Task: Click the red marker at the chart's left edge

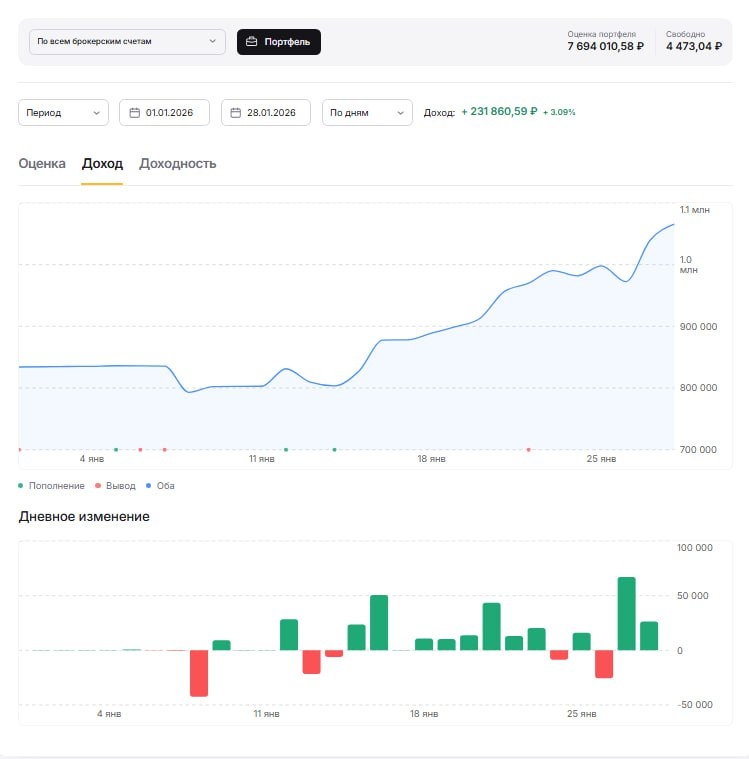Action: [x=20, y=450]
